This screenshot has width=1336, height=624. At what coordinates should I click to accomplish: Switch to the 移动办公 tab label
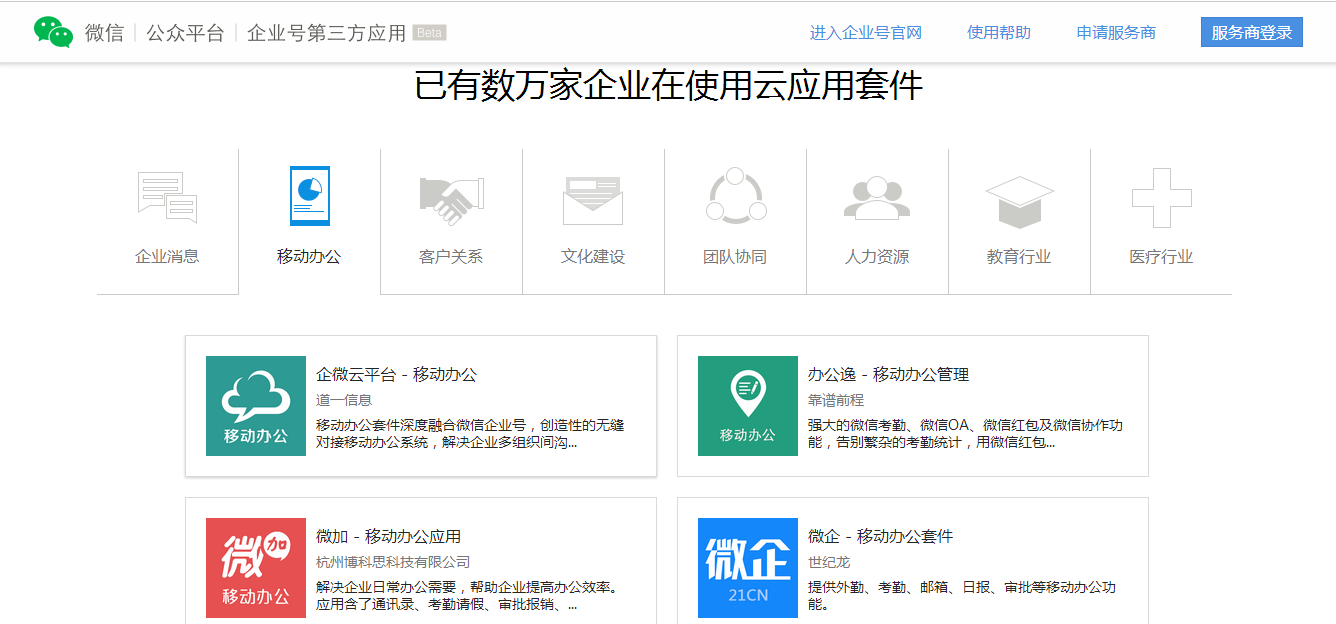click(x=309, y=257)
